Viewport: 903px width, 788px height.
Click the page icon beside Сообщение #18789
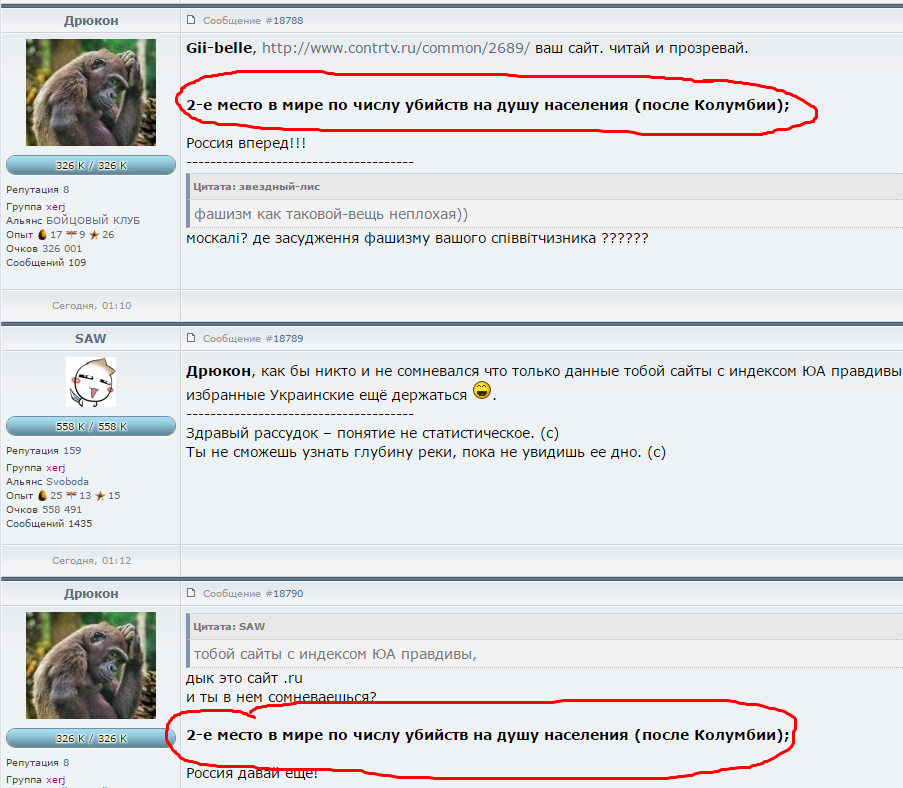[191, 338]
